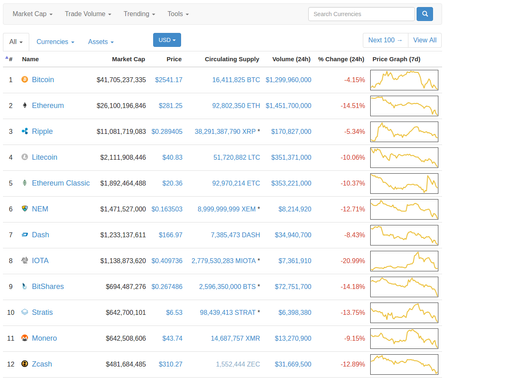
Task: Click Monero volume $13,270,900
Action: [293, 338]
